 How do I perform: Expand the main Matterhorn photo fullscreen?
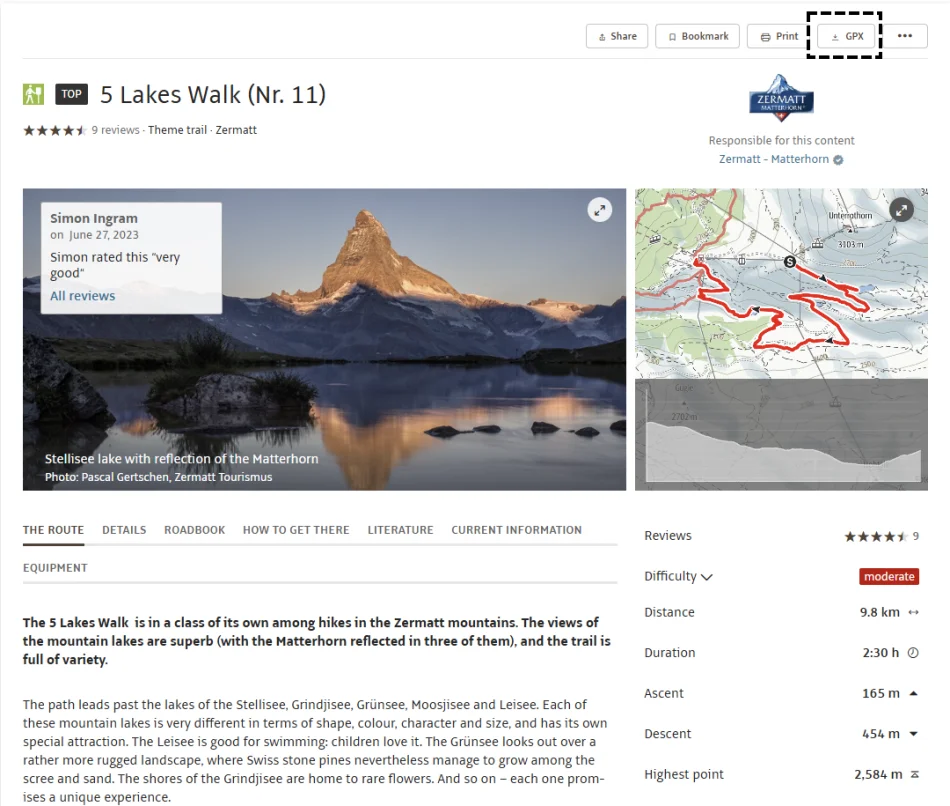pos(599,210)
